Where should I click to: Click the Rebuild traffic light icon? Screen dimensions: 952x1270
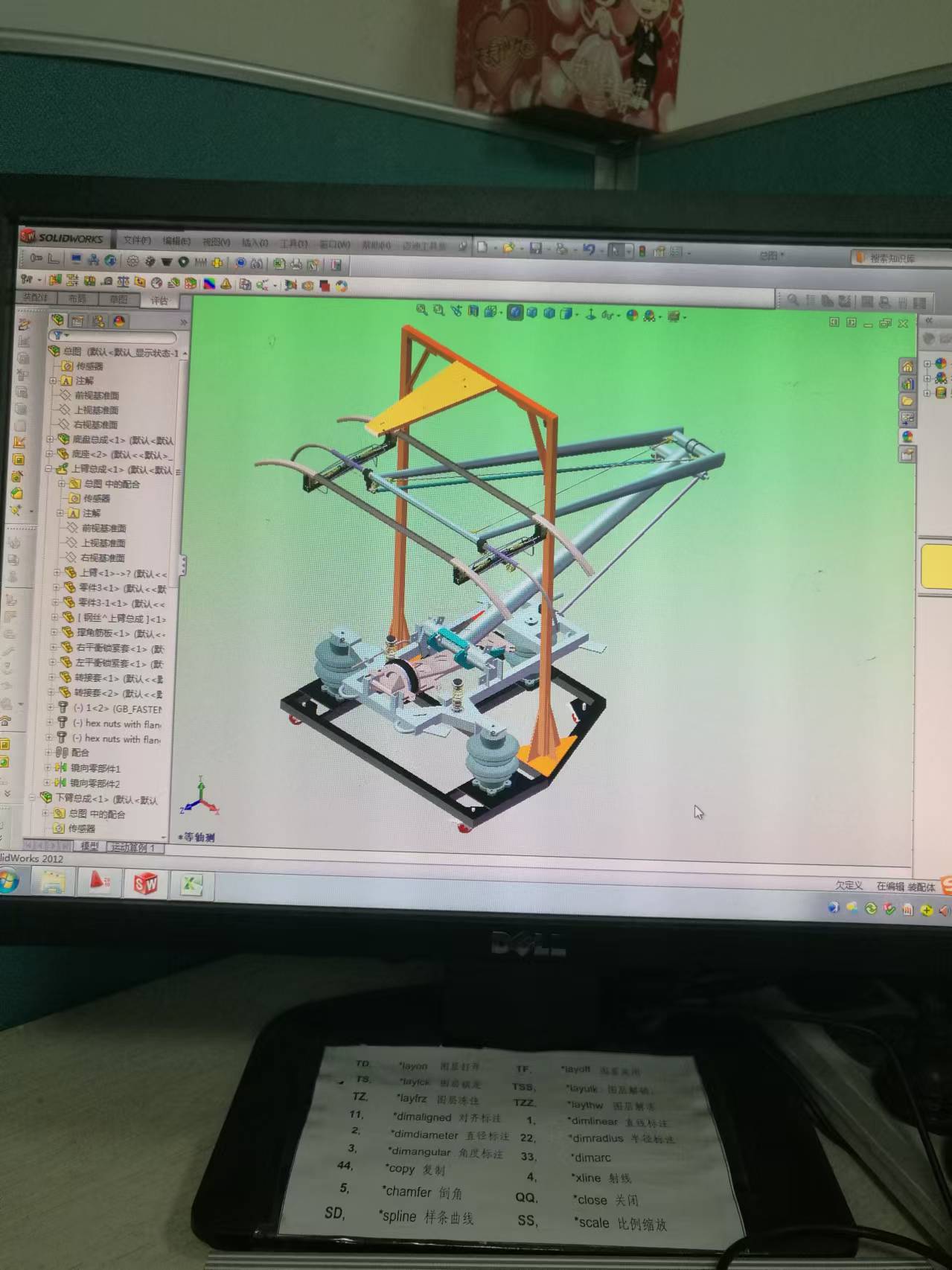tap(642, 252)
